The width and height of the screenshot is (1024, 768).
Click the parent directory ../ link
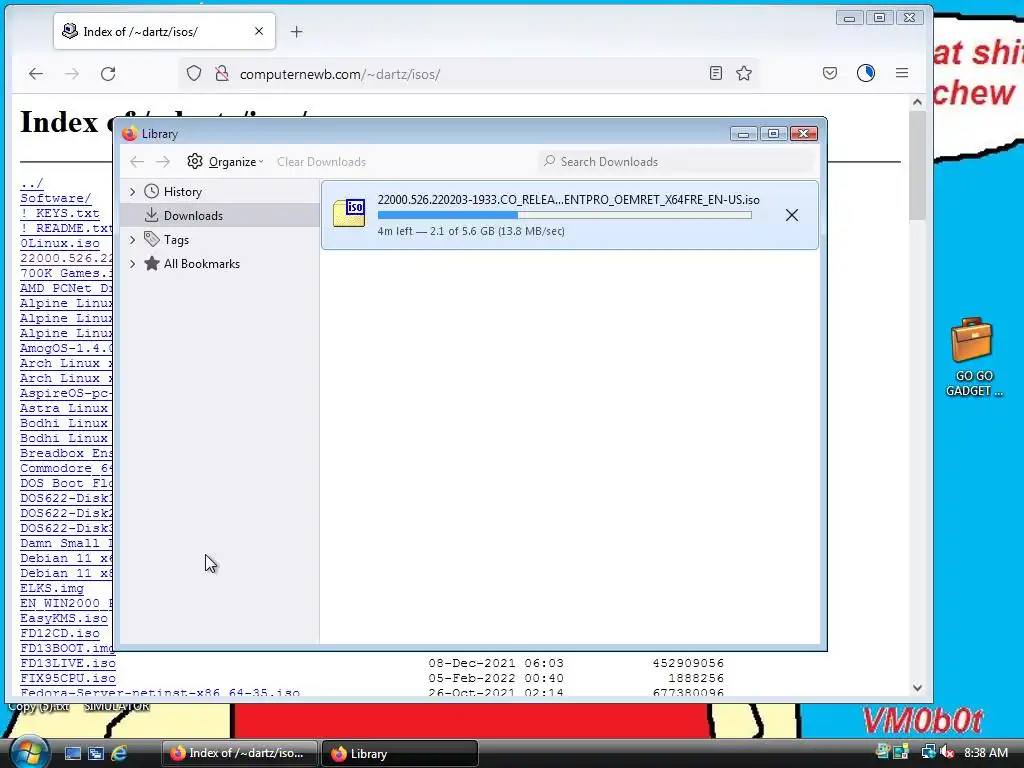pyautogui.click(x=31, y=183)
